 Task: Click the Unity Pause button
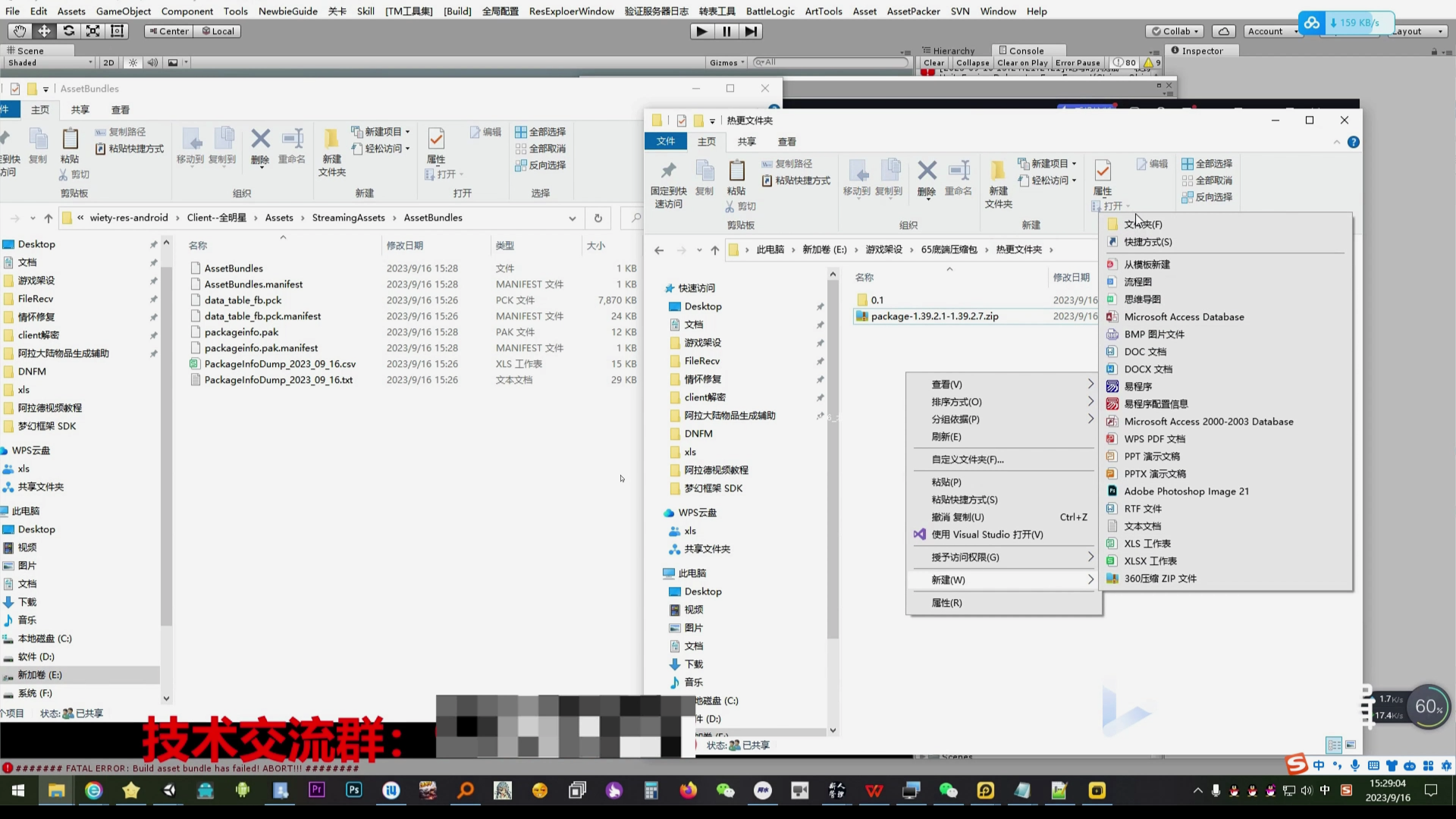(726, 31)
